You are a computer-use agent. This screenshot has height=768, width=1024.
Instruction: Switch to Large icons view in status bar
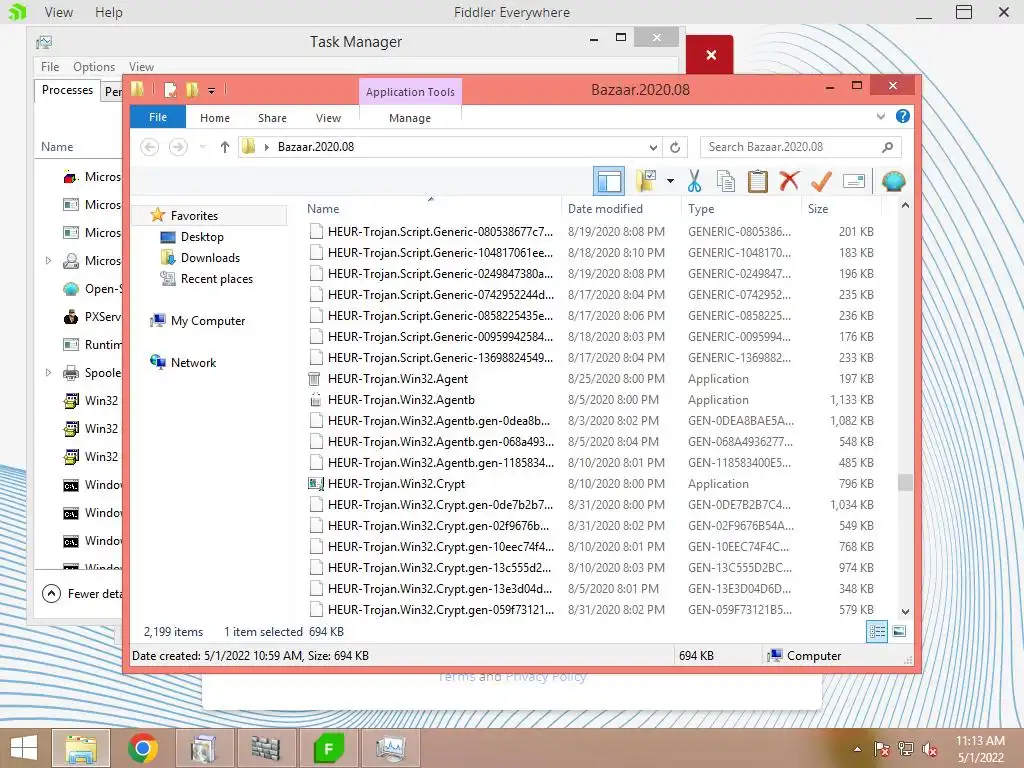pyautogui.click(x=899, y=632)
